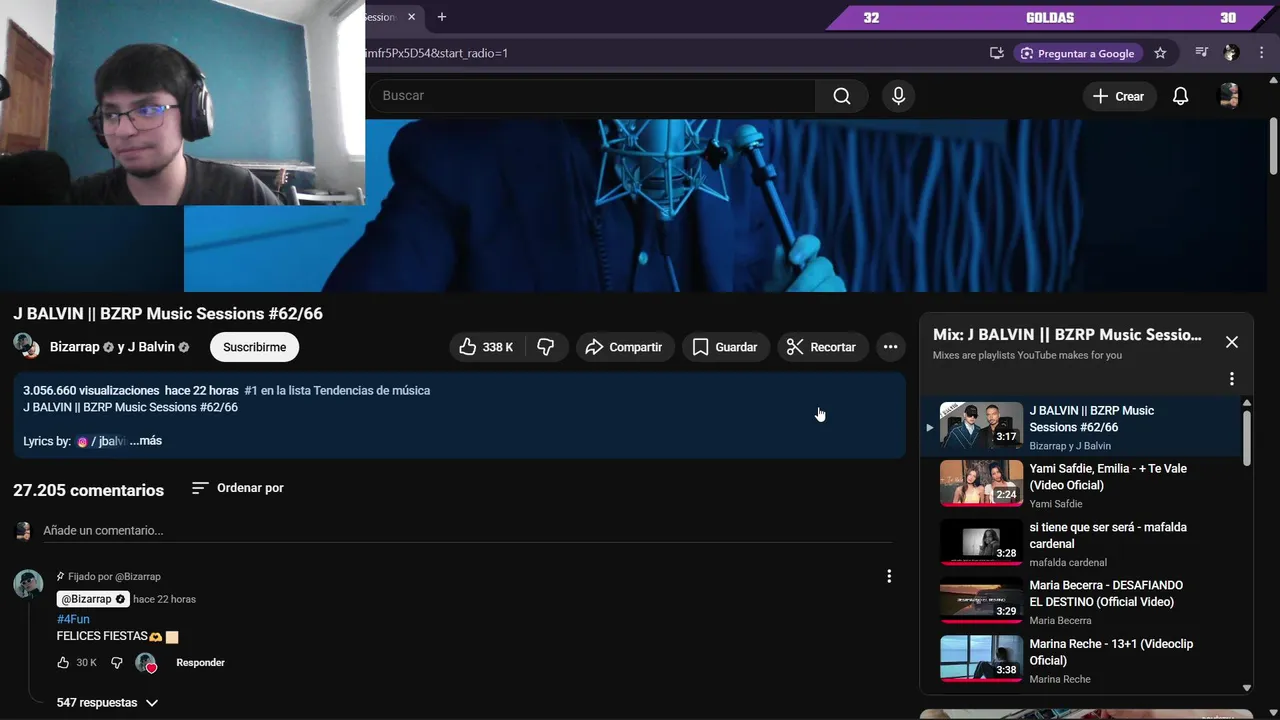Click the playlist scrollbar up arrow
The width and height of the screenshot is (1280, 720).
tap(1246, 403)
